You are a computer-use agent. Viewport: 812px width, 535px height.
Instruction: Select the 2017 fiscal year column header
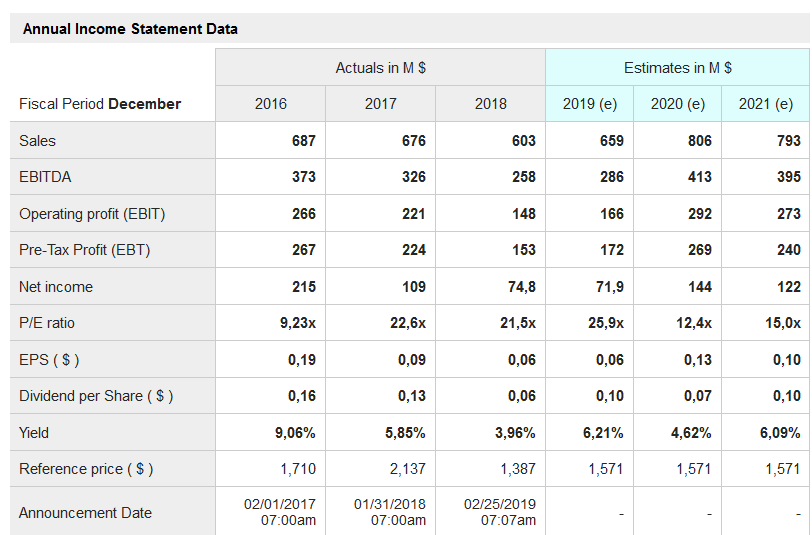click(x=381, y=103)
